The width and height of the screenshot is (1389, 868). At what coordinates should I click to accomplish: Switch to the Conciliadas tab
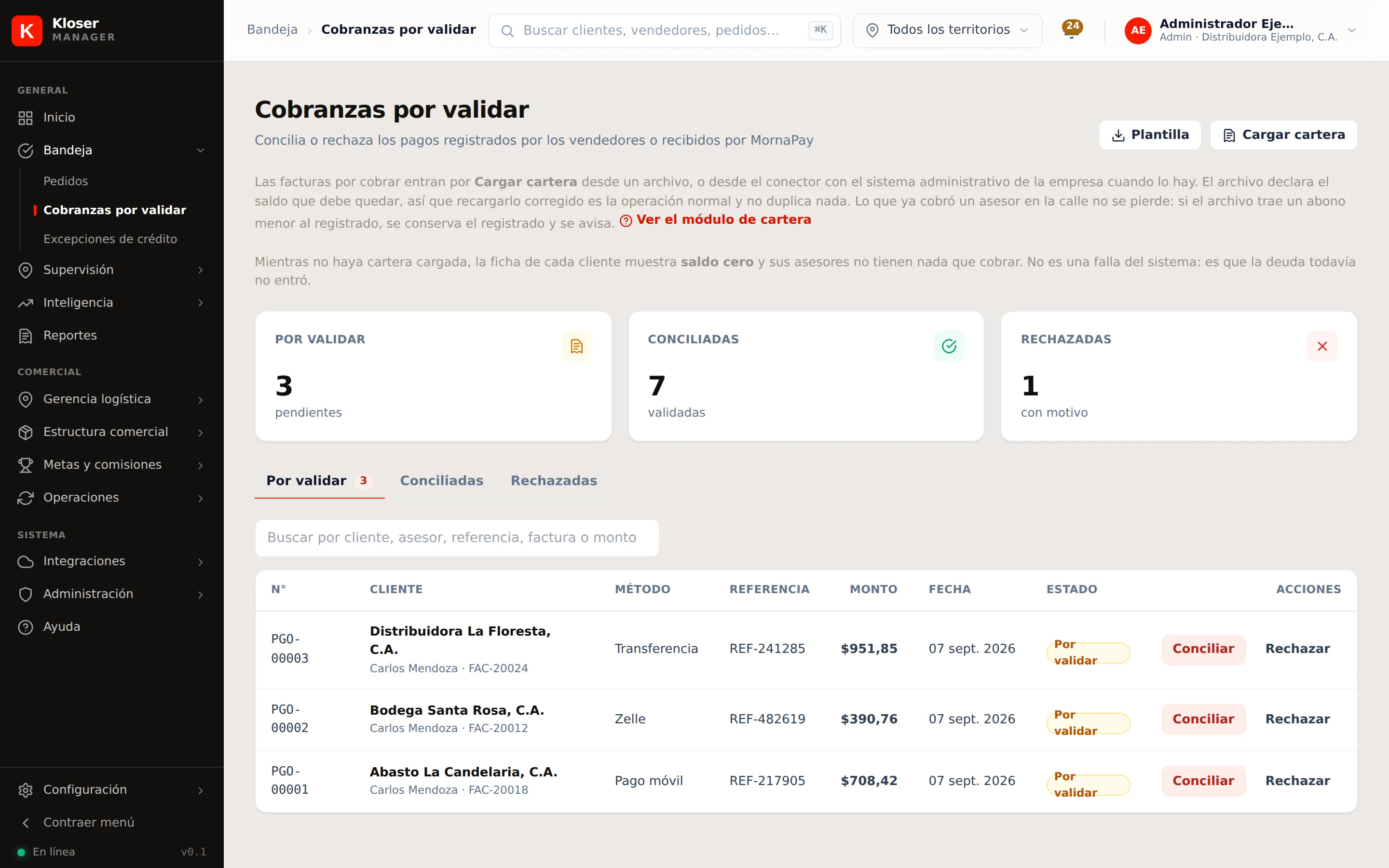tap(441, 480)
